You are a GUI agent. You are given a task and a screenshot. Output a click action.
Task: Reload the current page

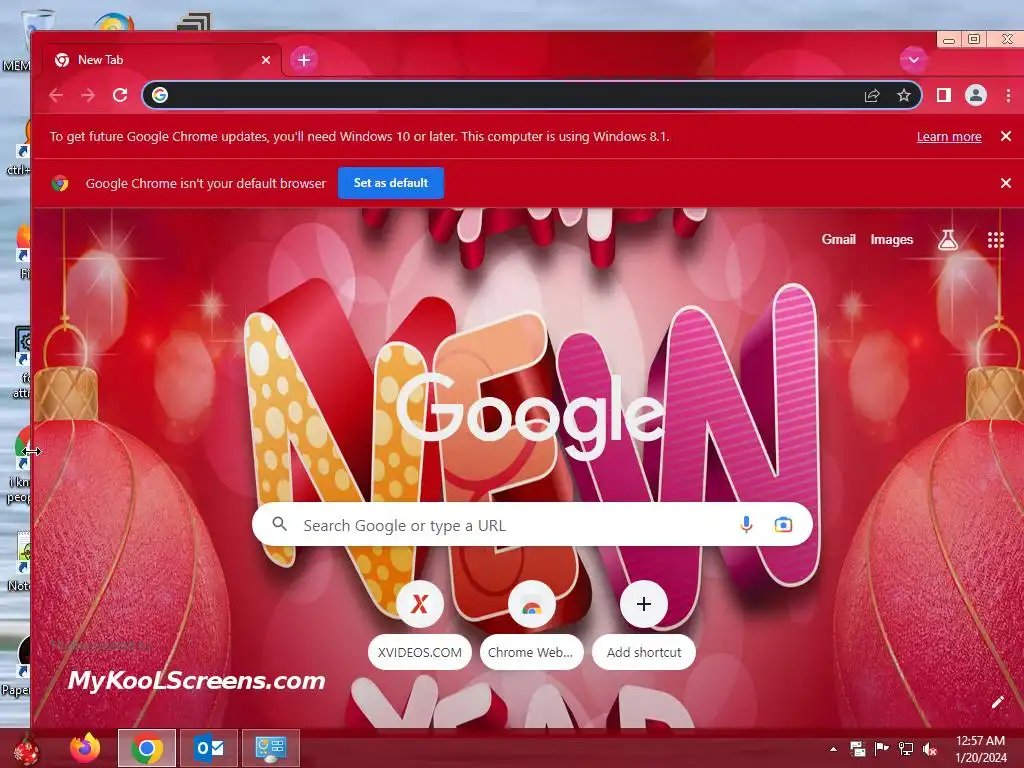pyautogui.click(x=120, y=95)
